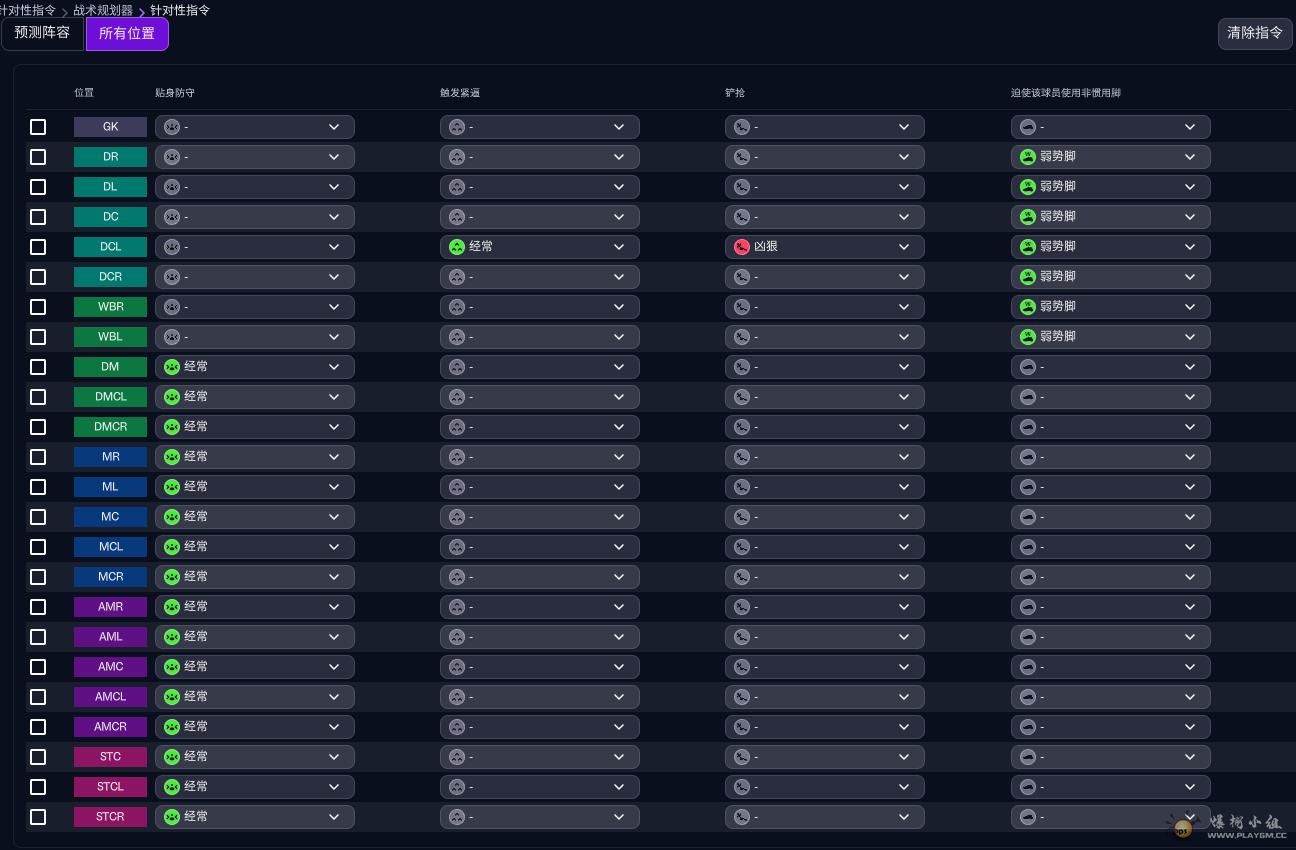Tick the AMR row checkbox
This screenshot has width=1296, height=850.
coord(38,607)
